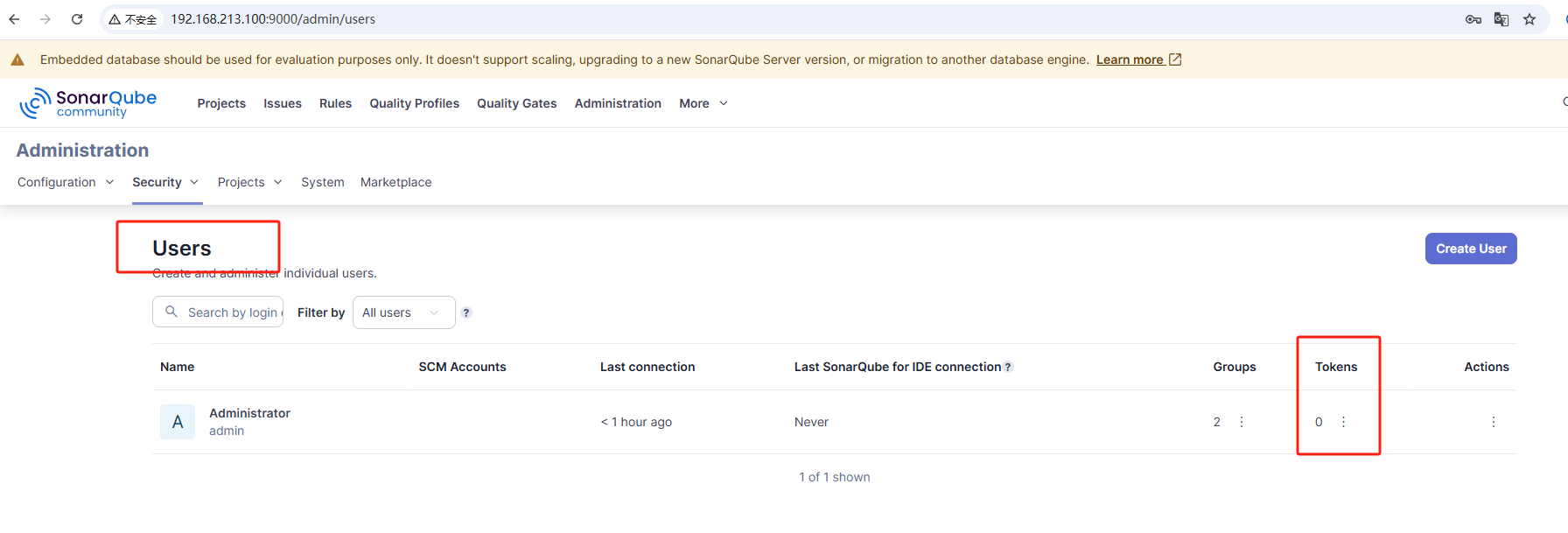Click the Administrator avatar thumbnail
The image size is (1568, 533).
[178, 422]
